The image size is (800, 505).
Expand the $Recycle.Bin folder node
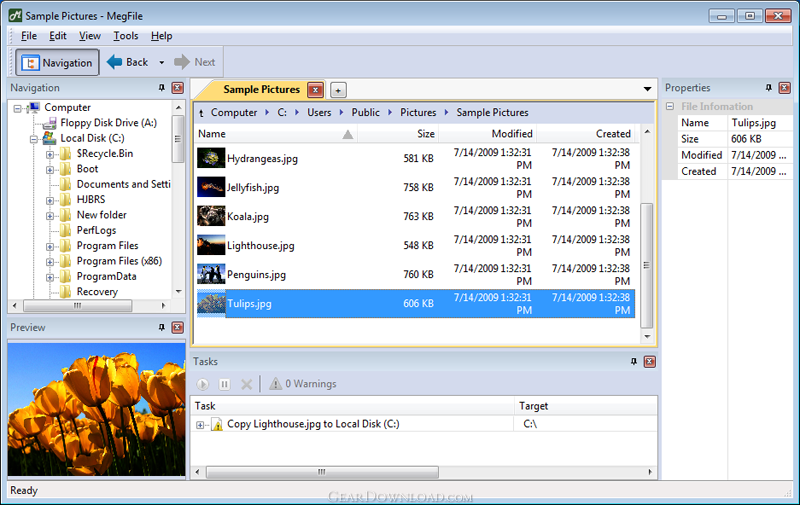click(50, 154)
